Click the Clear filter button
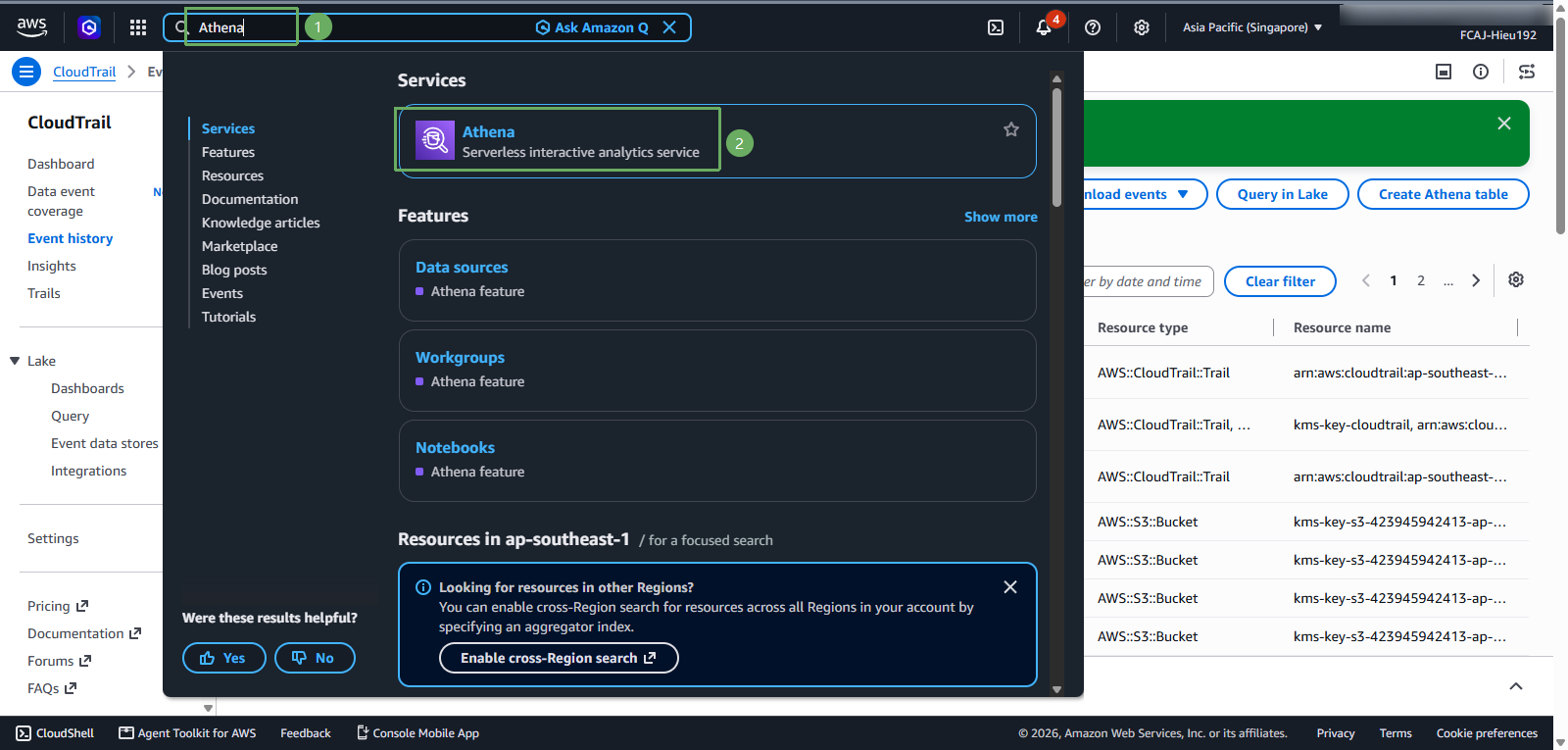This screenshot has width=1568, height=750. pos(1281,281)
